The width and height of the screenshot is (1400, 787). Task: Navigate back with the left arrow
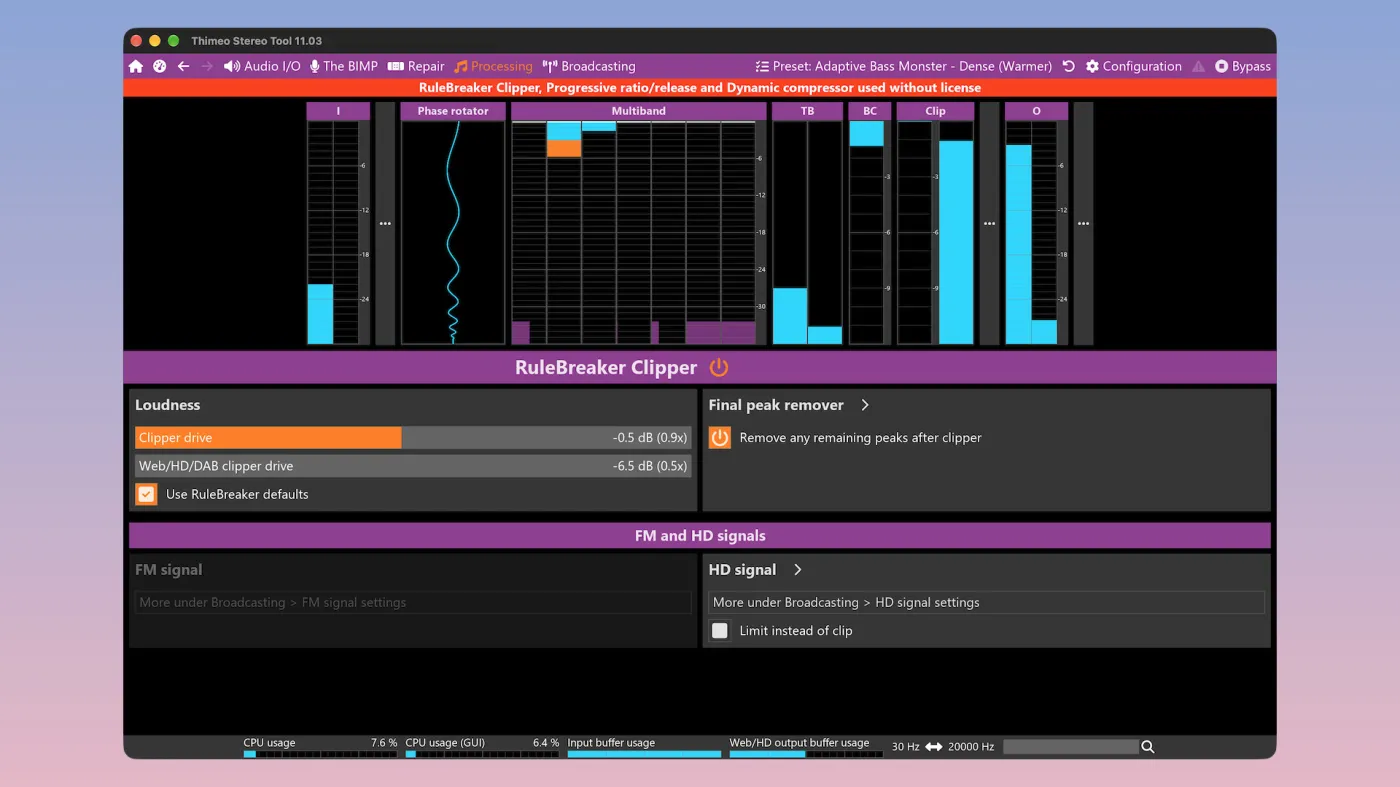click(183, 66)
